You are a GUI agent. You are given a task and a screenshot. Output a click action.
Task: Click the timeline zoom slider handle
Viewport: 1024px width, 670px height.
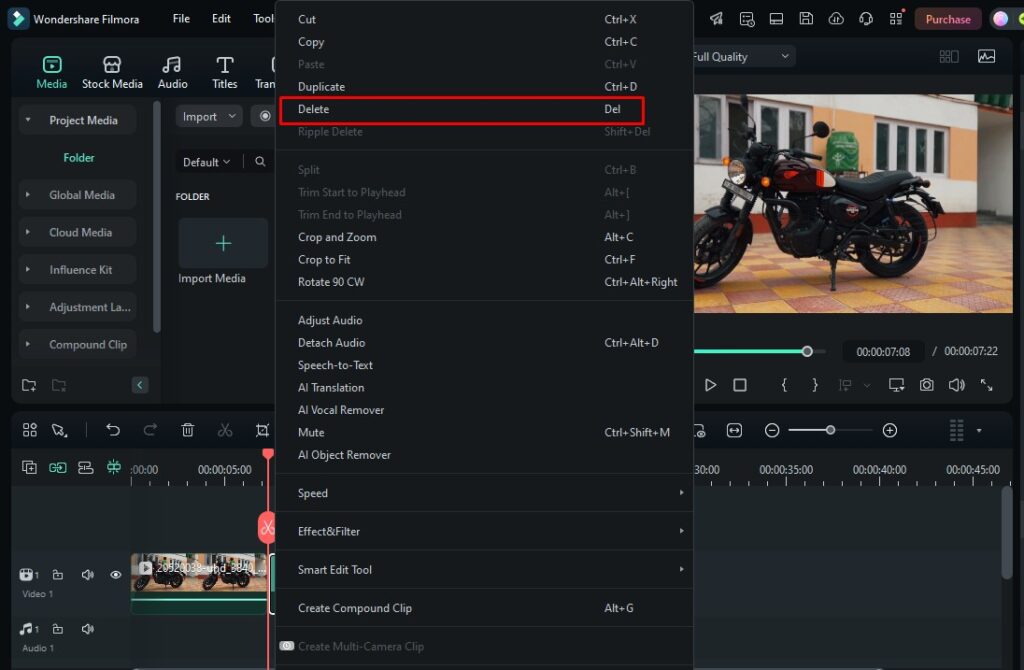tap(830, 430)
